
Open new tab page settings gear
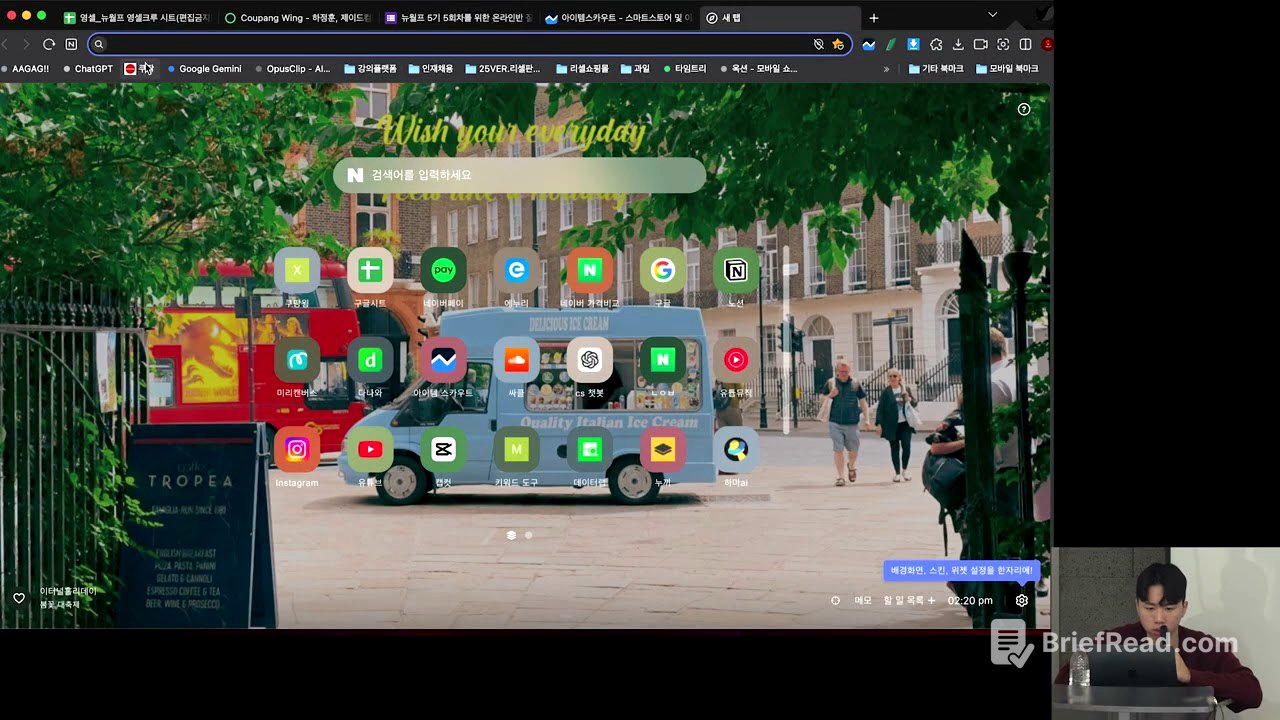tap(1021, 600)
